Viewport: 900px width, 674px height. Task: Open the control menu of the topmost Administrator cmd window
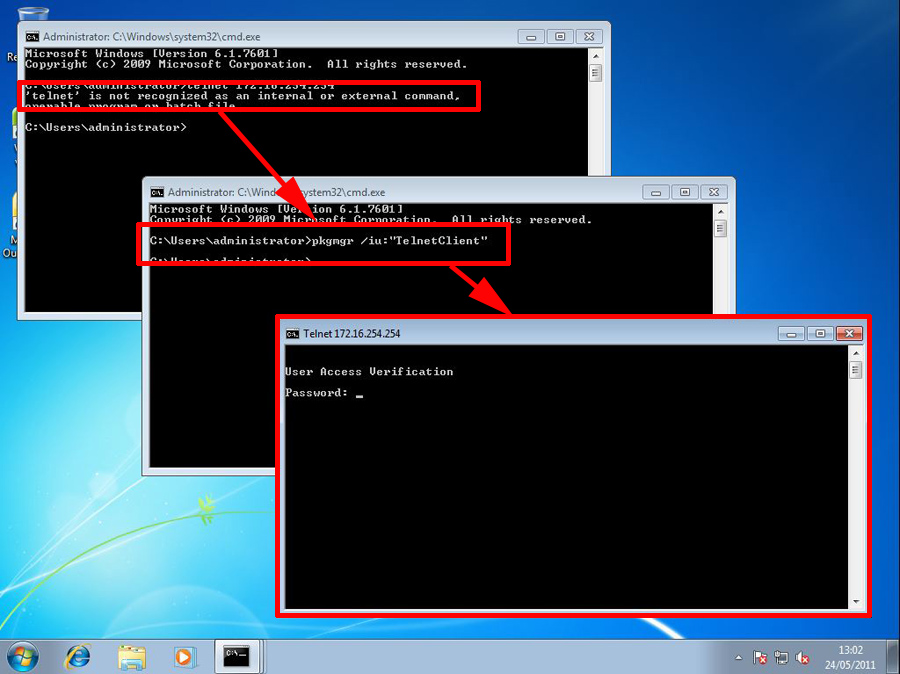point(32,35)
